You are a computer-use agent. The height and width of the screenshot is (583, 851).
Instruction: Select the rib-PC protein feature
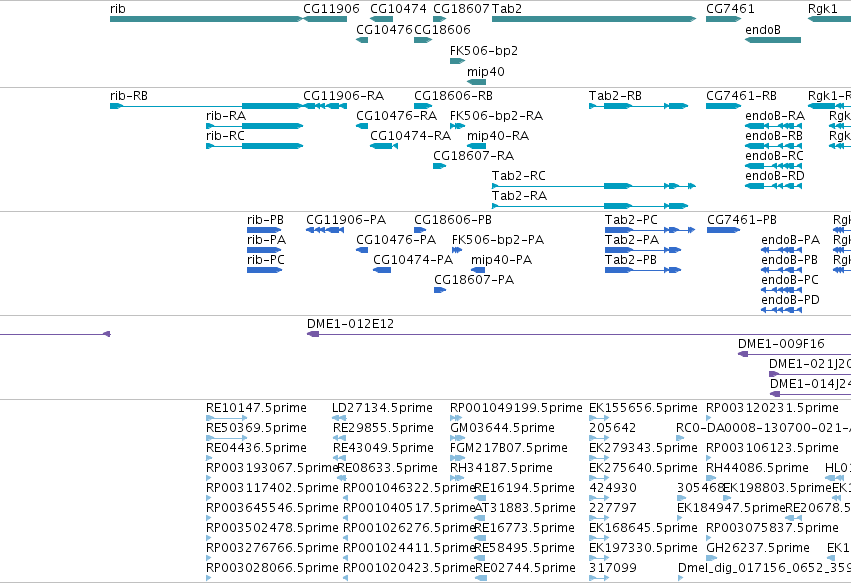pos(264,270)
